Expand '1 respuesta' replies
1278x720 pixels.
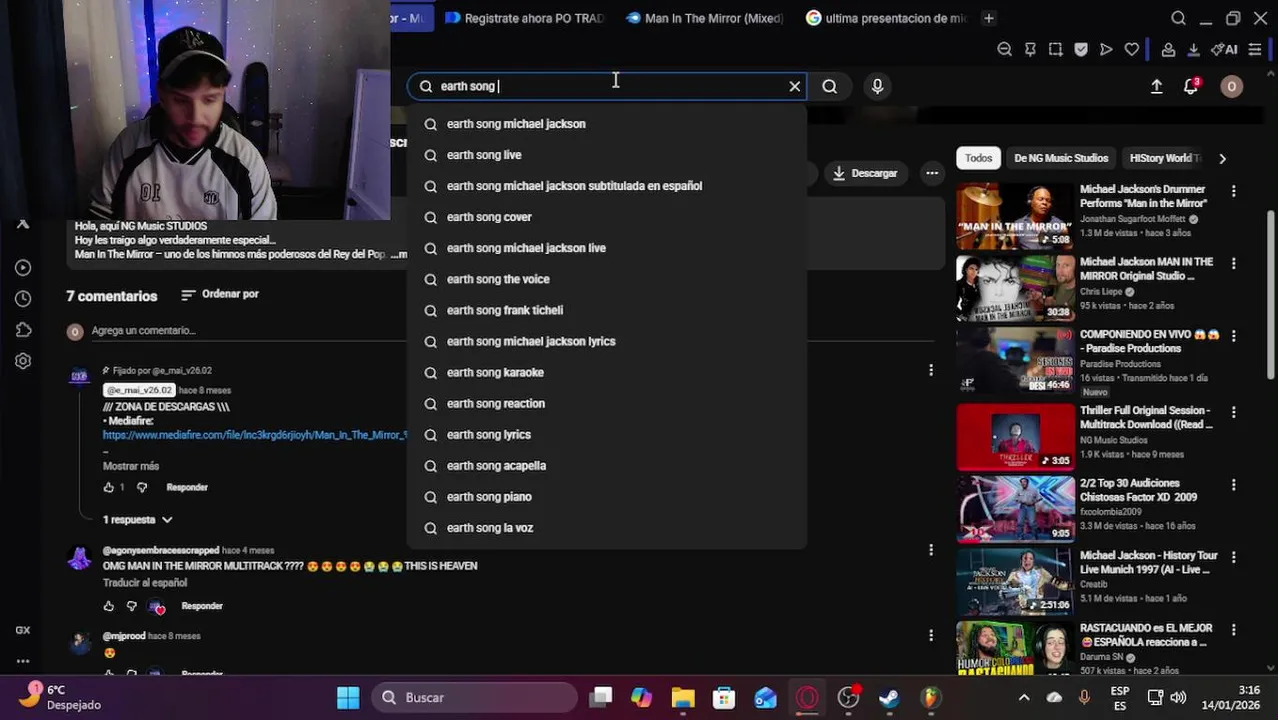pos(138,519)
